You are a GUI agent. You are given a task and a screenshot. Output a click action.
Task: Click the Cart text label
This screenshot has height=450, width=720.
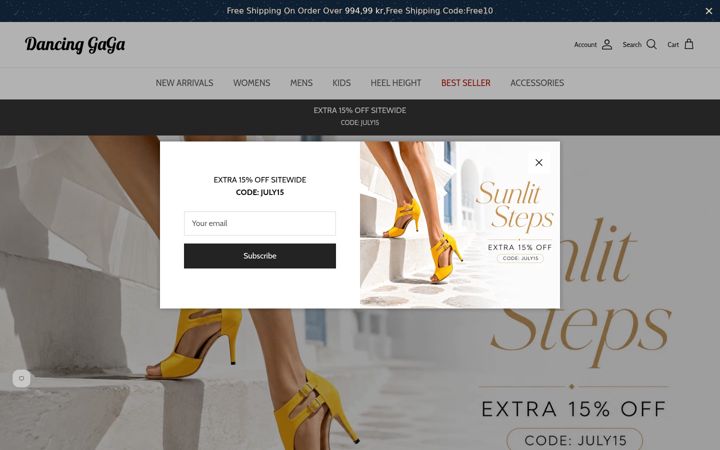673,45
